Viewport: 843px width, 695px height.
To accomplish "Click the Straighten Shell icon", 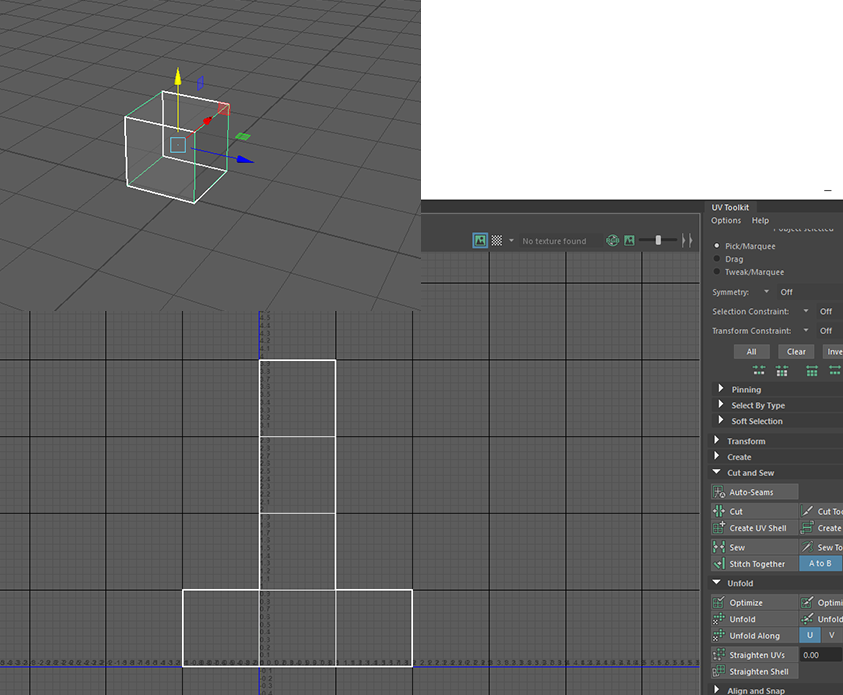I will 719,671.
